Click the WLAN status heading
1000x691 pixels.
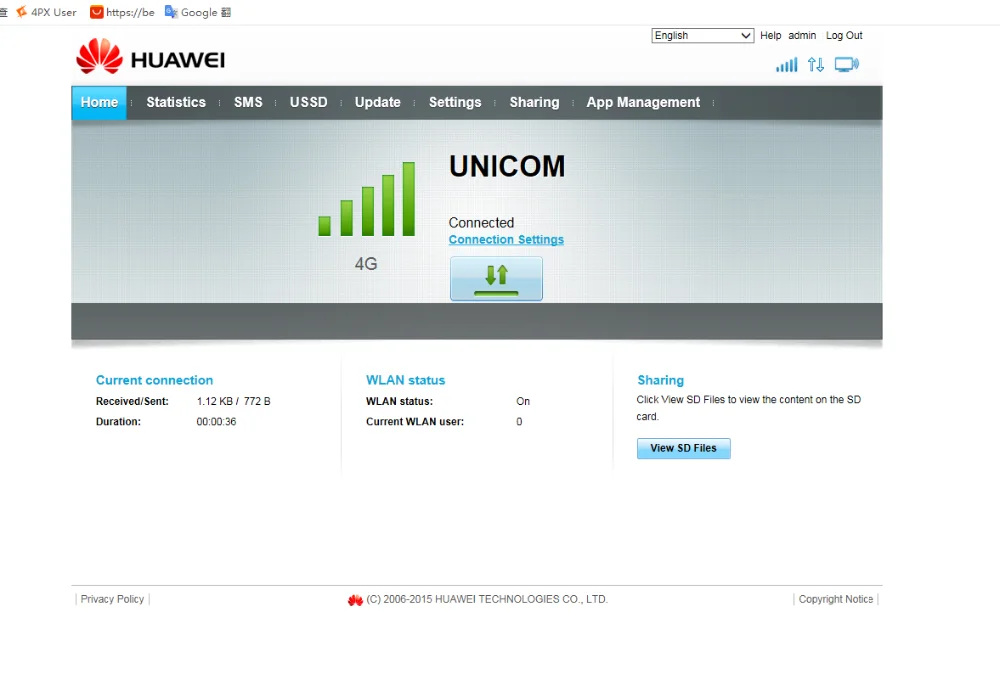(x=406, y=380)
